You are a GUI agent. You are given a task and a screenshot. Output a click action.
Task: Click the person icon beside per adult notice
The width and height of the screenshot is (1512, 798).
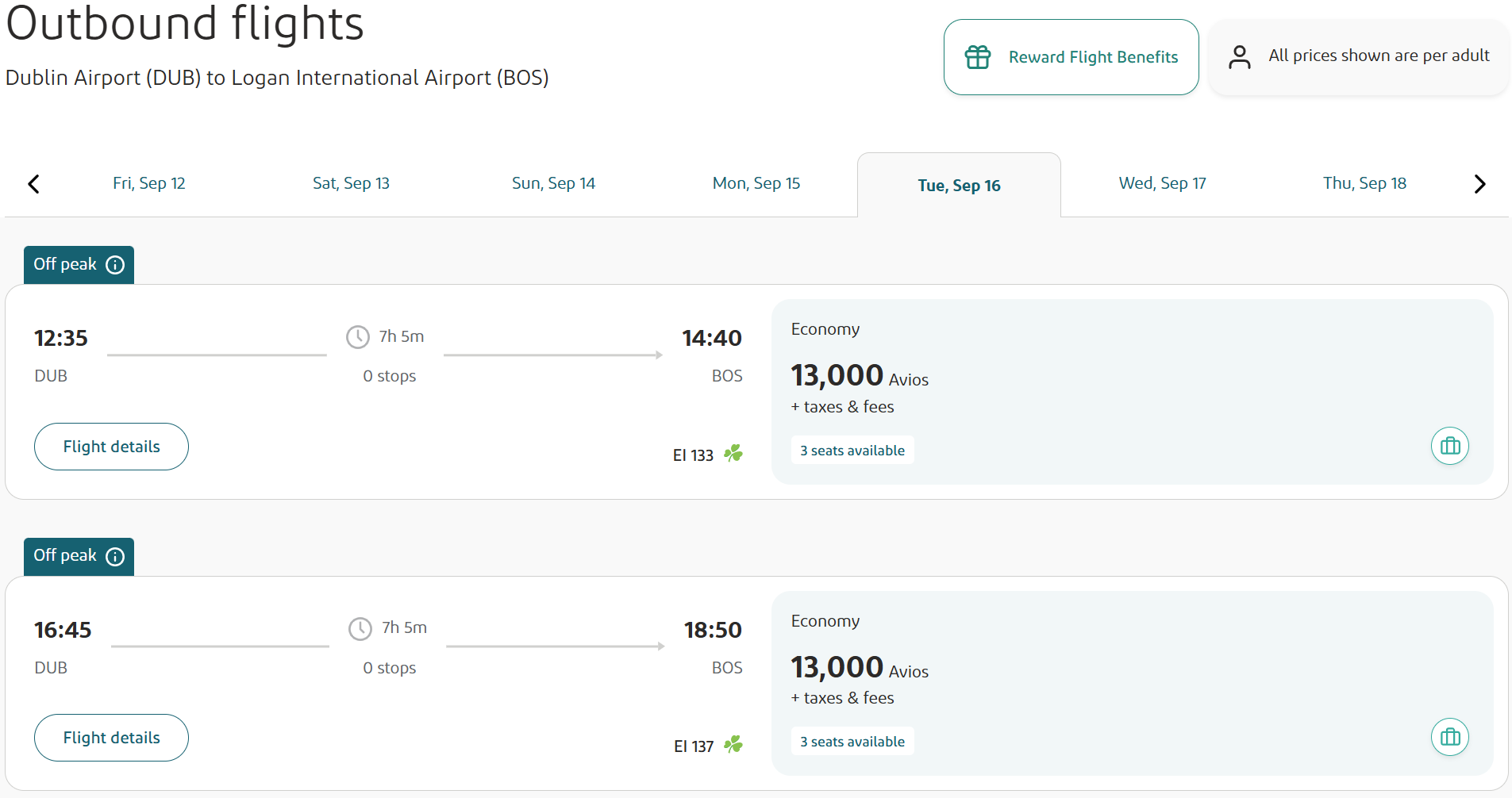[x=1239, y=57]
